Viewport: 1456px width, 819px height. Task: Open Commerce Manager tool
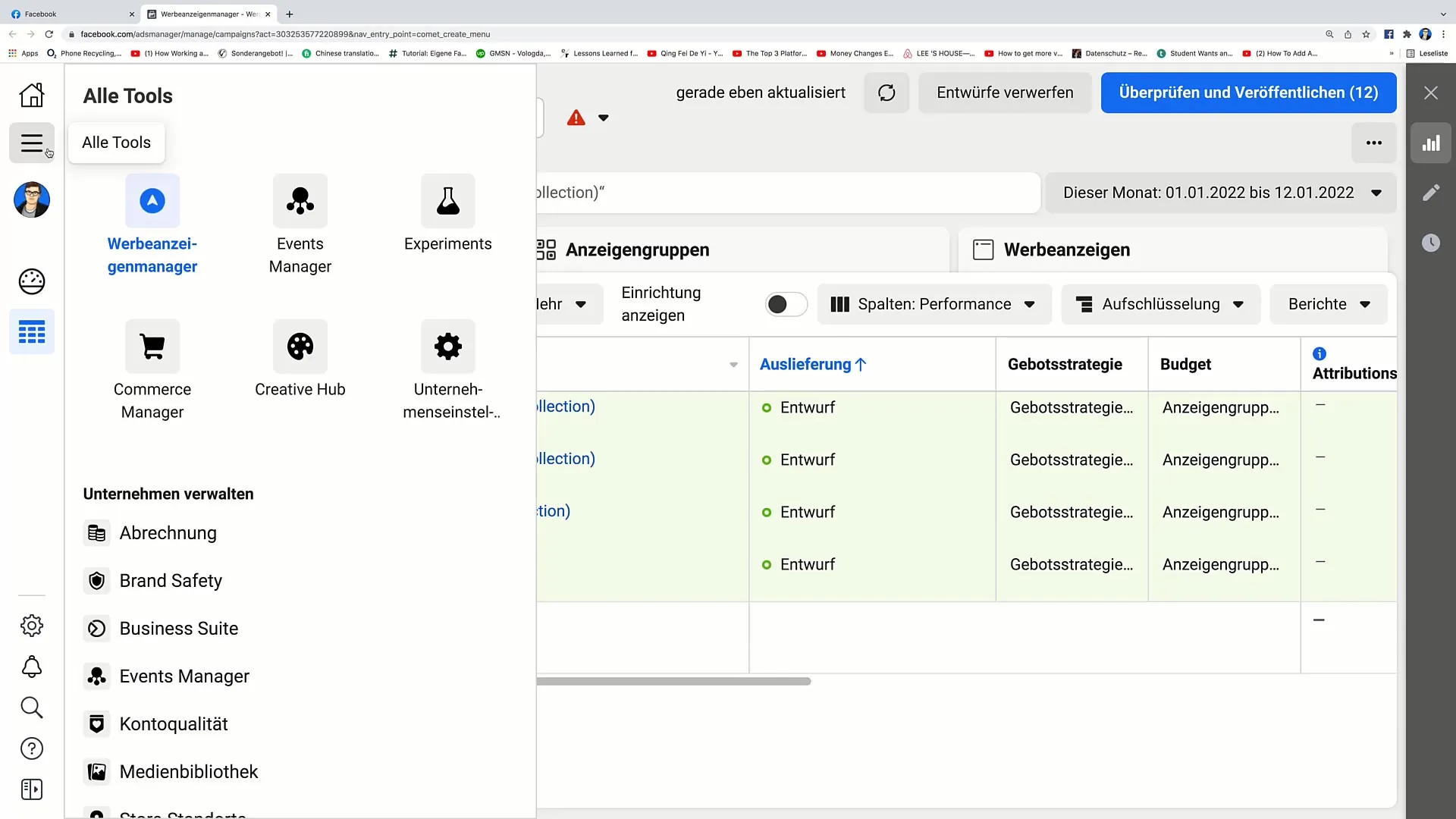[x=152, y=370]
